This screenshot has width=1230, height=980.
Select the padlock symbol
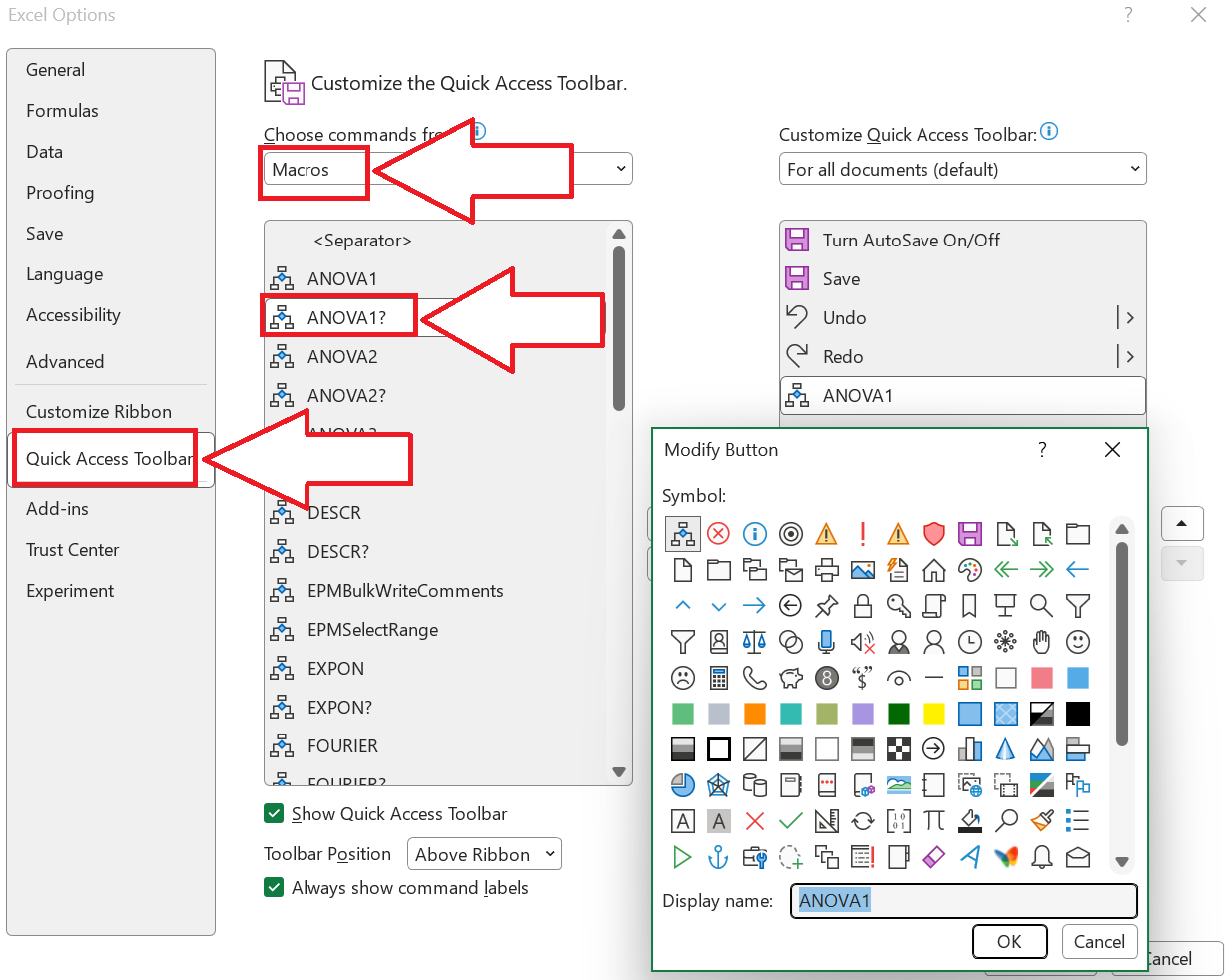863,606
